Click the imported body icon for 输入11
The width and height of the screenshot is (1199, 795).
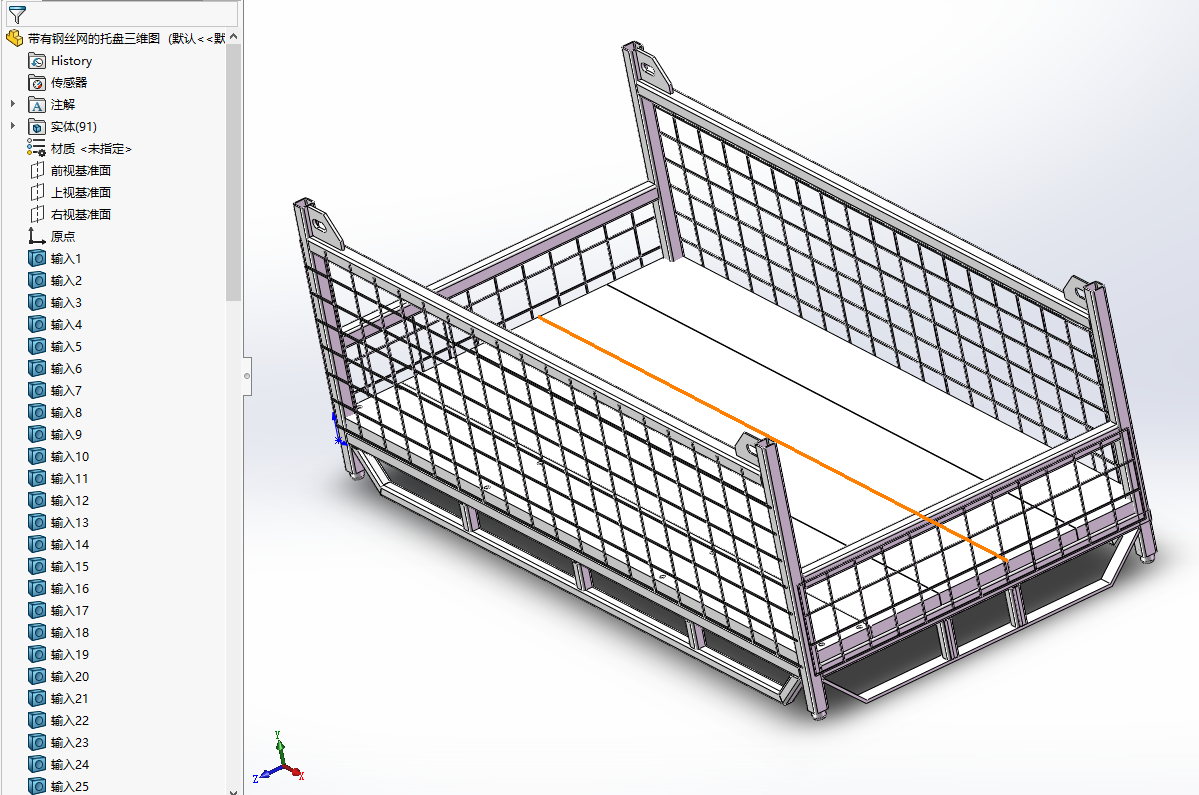(37, 479)
